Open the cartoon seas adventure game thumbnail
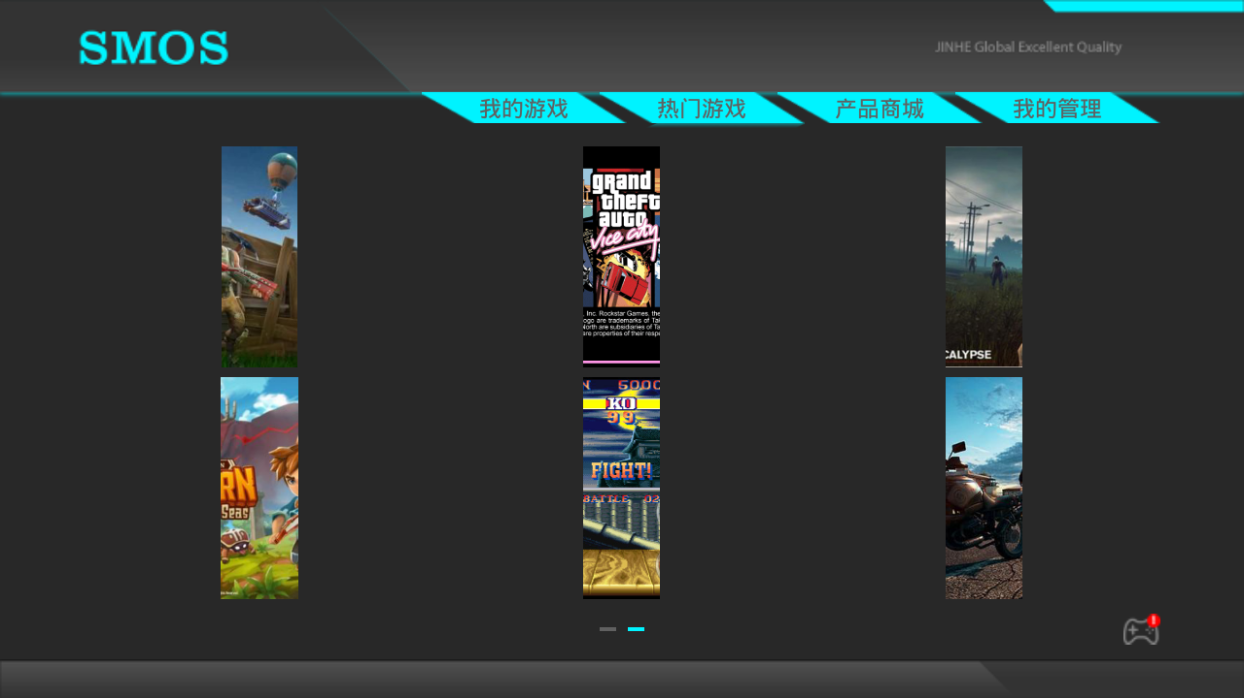The width and height of the screenshot is (1244, 698). pos(259,488)
